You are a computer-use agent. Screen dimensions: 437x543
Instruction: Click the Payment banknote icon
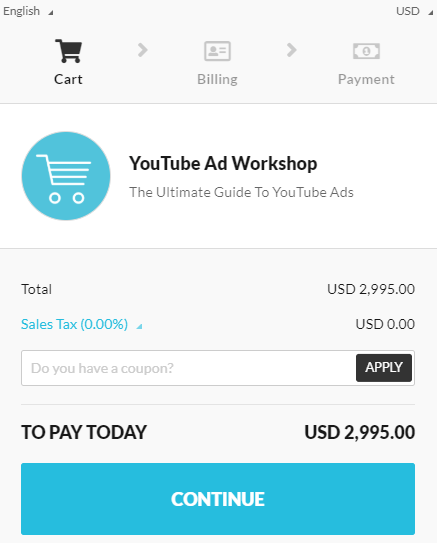366,51
